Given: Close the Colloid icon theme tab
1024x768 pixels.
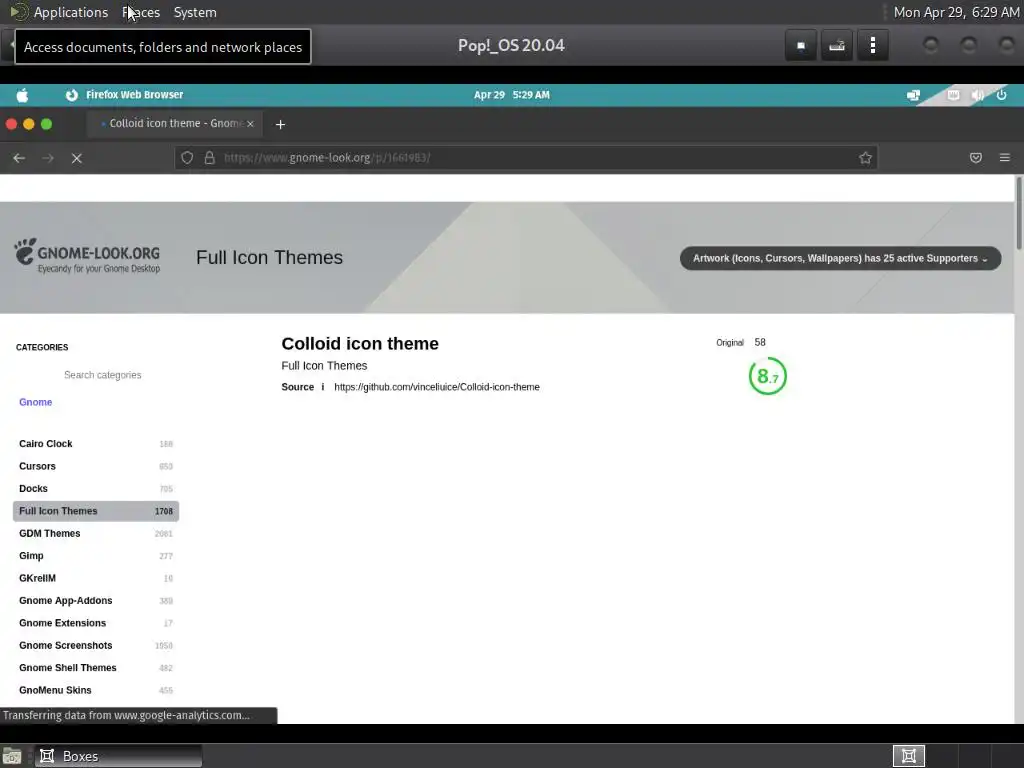Looking at the screenshot, I should pyautogui.click(x=250, y=123).
